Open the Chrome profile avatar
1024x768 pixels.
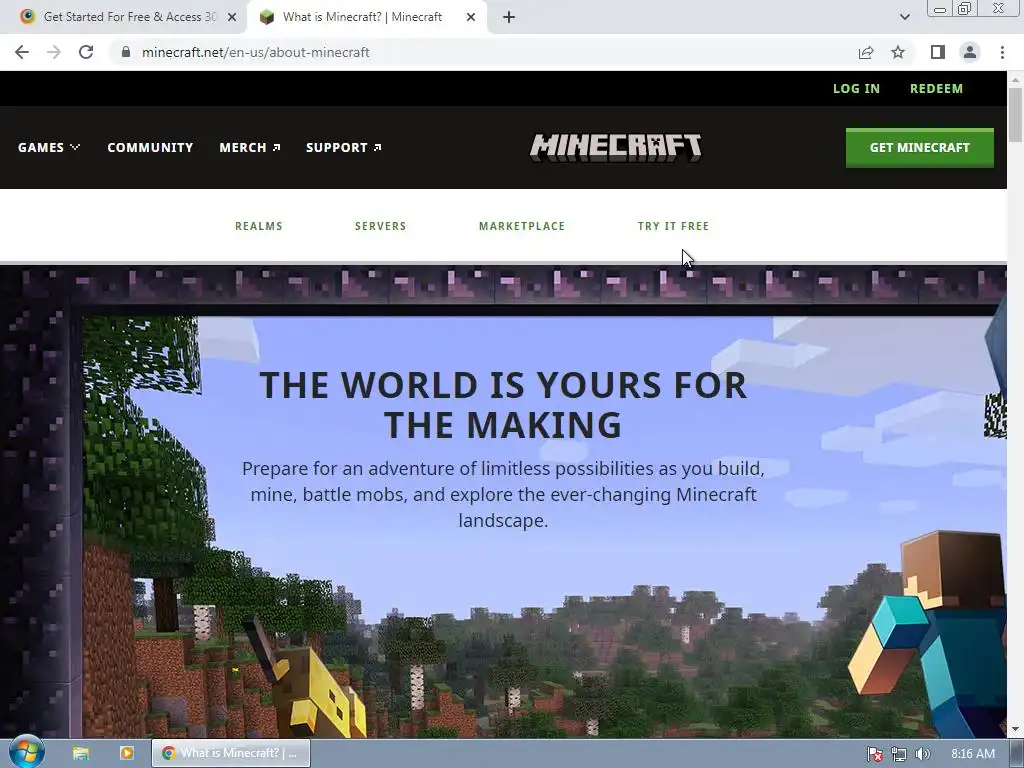click(x=970, y=52)
